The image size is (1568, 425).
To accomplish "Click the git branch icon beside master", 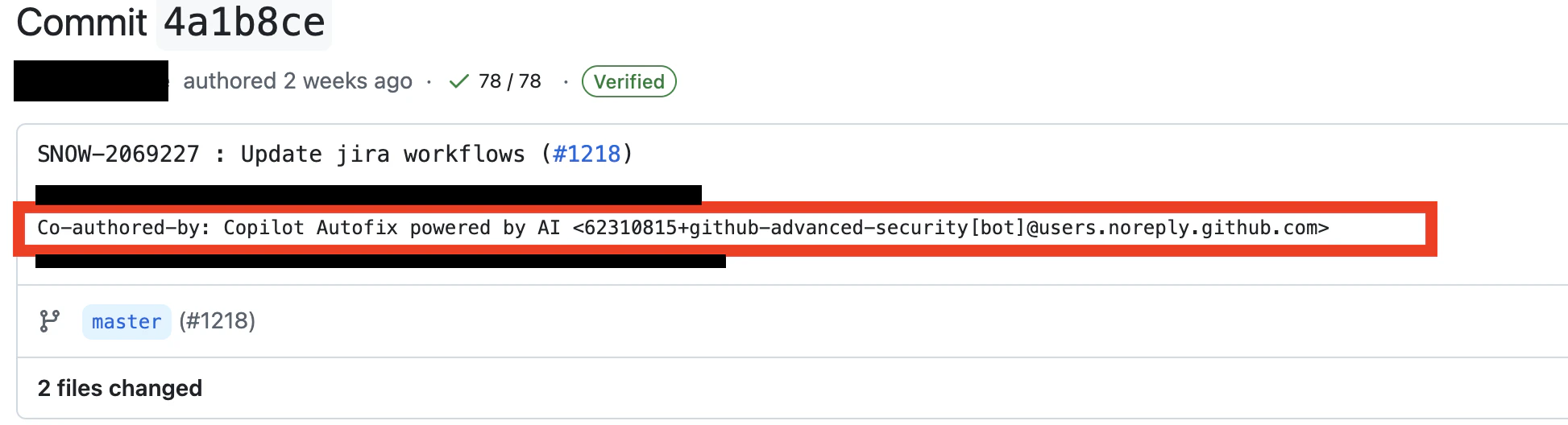I will [50, 321].
